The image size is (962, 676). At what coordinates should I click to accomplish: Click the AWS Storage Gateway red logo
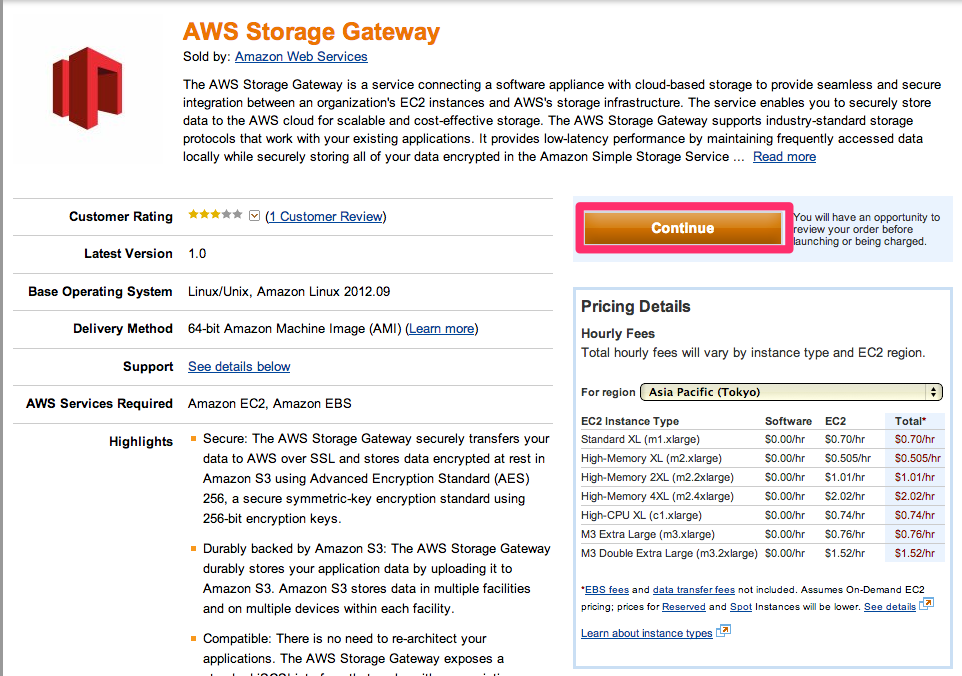(87, 88)
